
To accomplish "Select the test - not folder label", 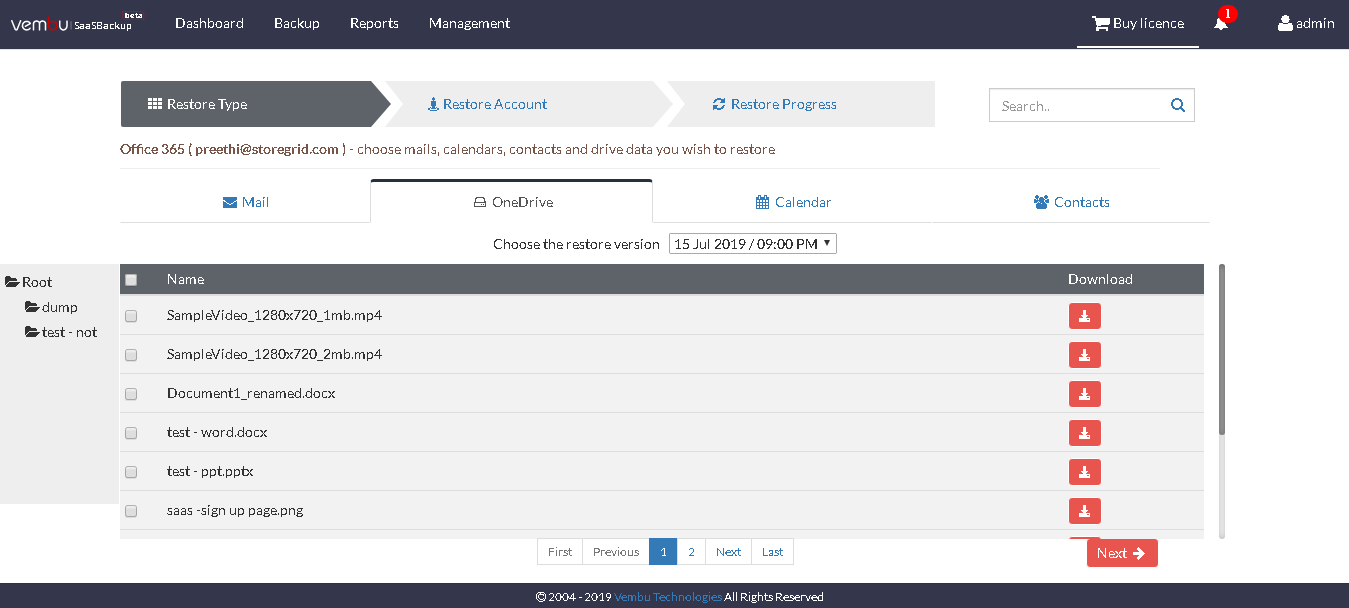I will (70, 332).
